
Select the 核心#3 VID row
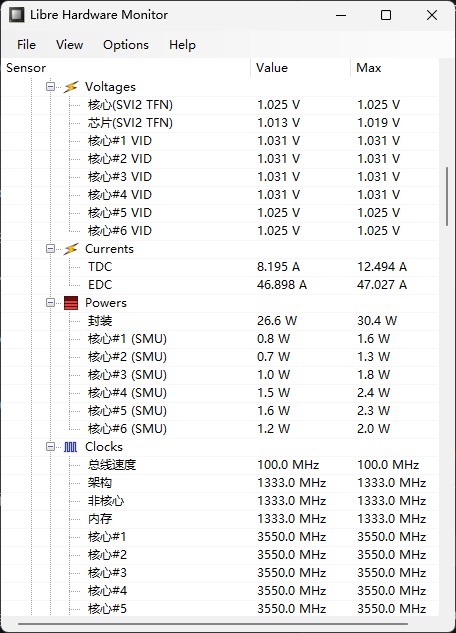pos(220,177)
